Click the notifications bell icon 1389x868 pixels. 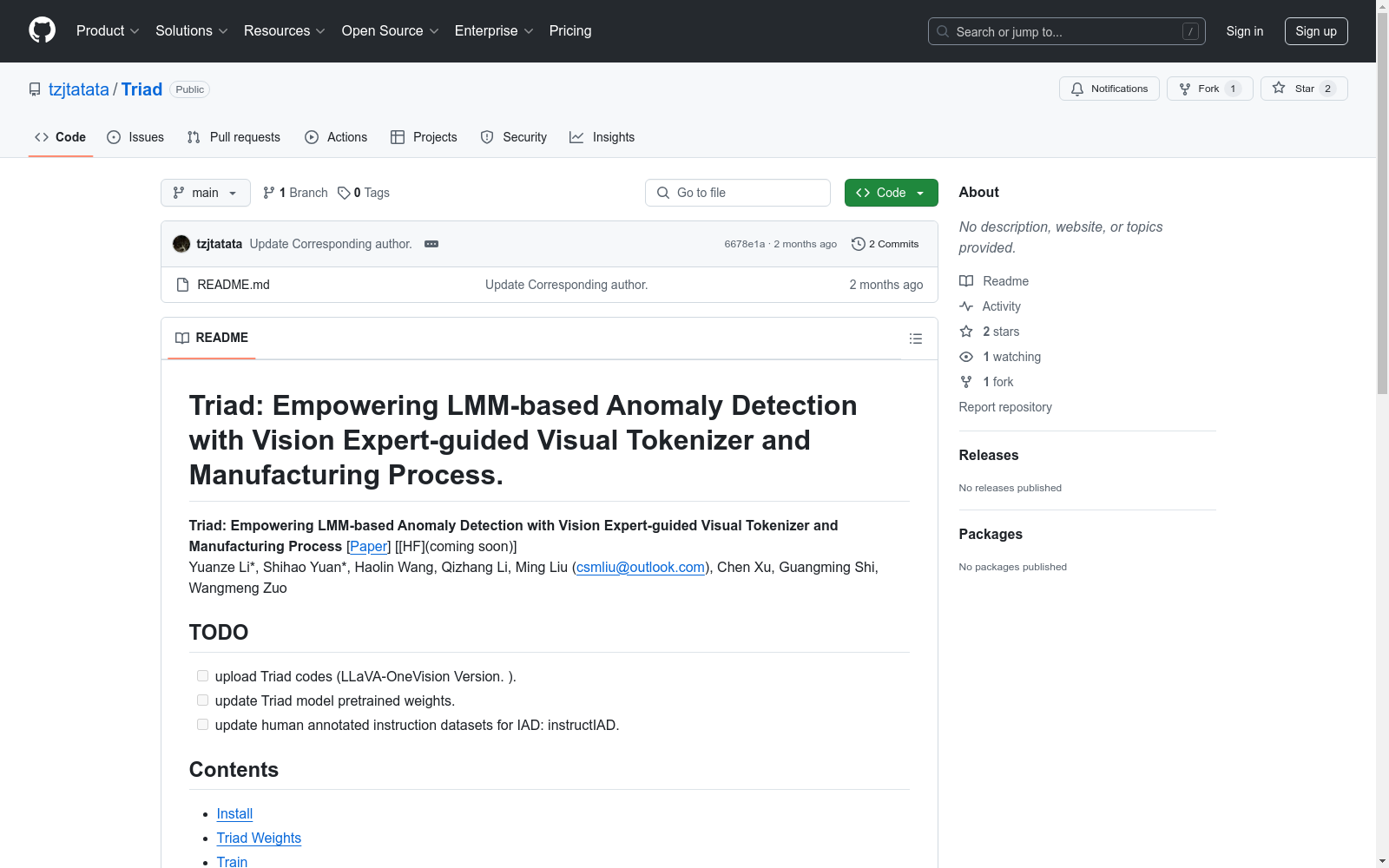[1077, 89]
